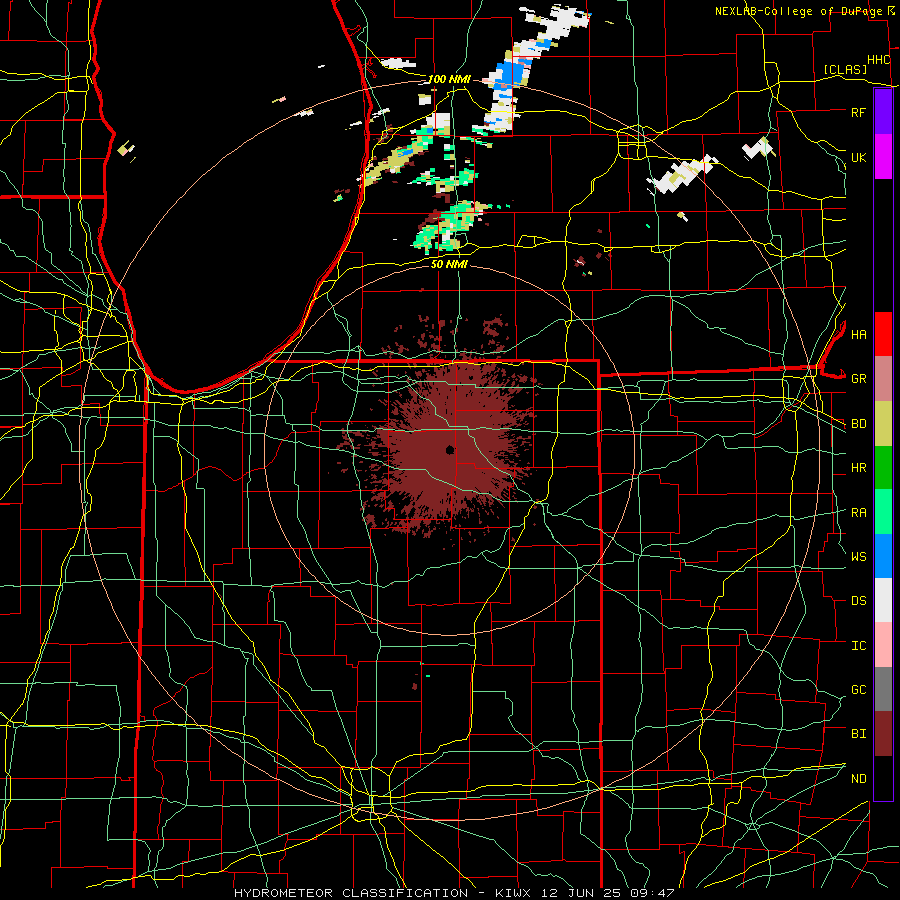Click the black radar site dot
The image size is (900, 900).
(x=450, y=449)
